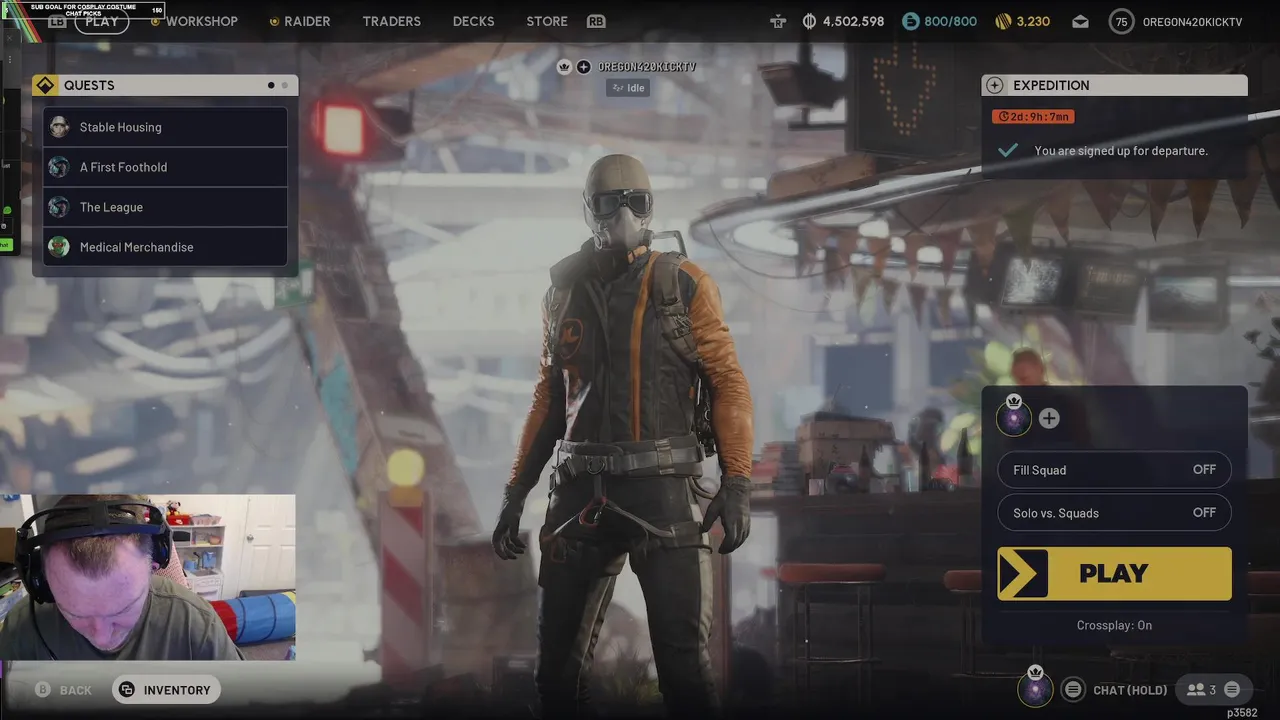This screenshot has width=1280, height=720.
Task: Open the OREGON420KICKTV profile name top right
Action: (1192, 22)
